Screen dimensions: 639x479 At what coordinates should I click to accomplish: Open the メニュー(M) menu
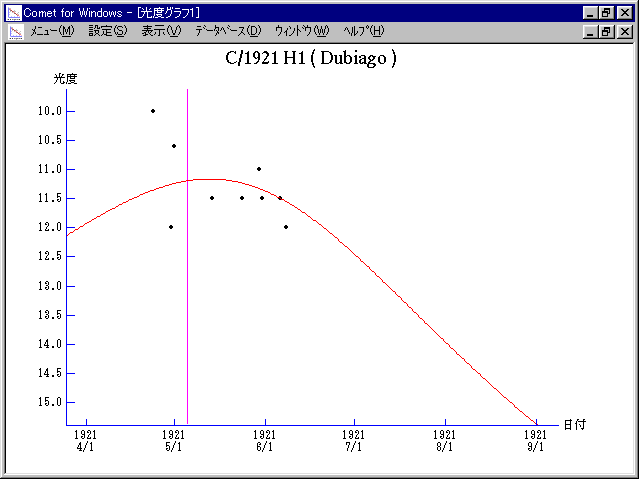click(x=52, y=31)
